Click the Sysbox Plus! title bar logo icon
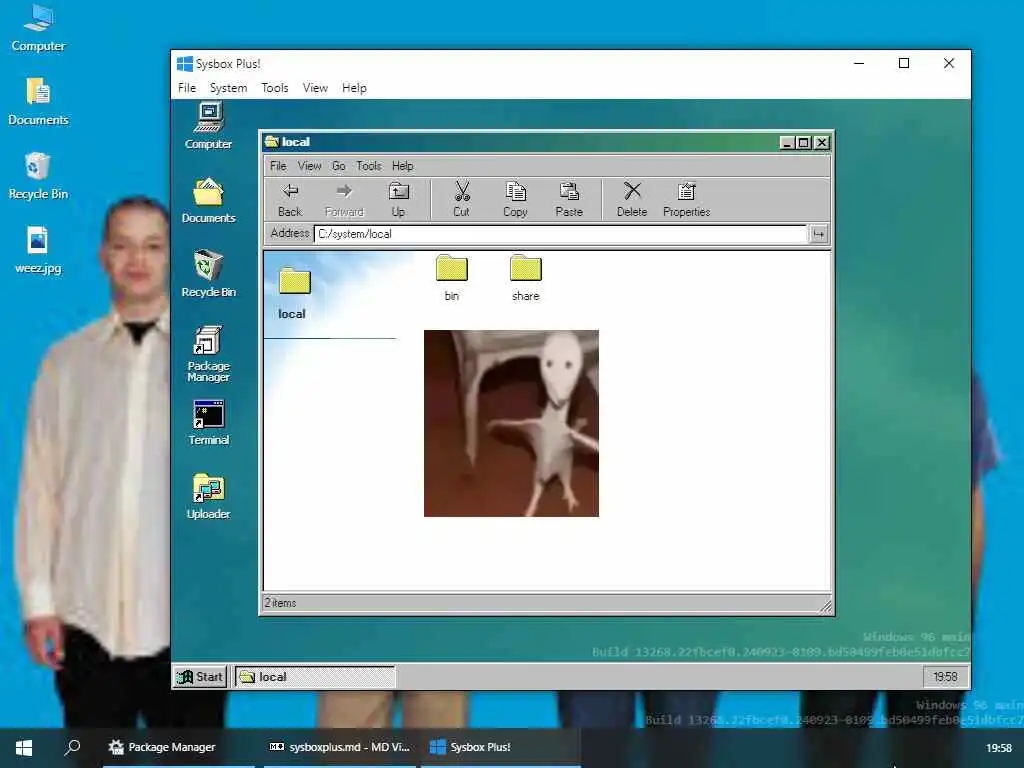 pyautogui.click(x=185, y=63)
